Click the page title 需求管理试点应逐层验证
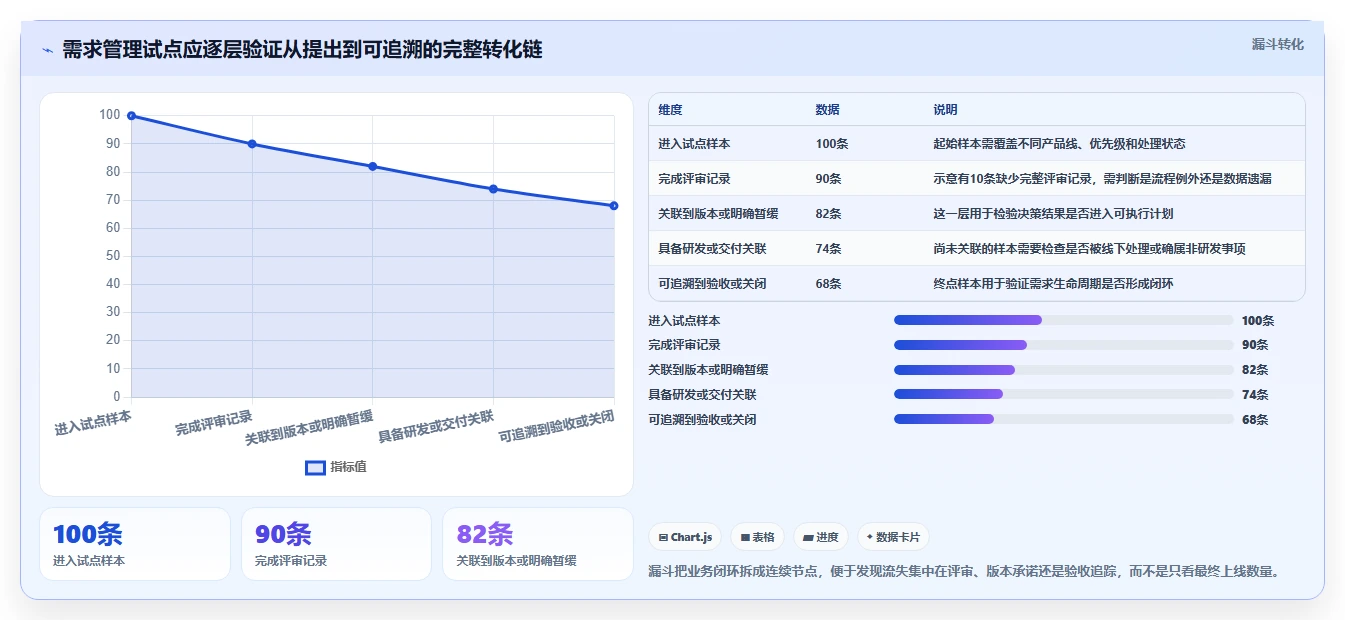Screen dimensions: 1345x620 coord(302,49)
